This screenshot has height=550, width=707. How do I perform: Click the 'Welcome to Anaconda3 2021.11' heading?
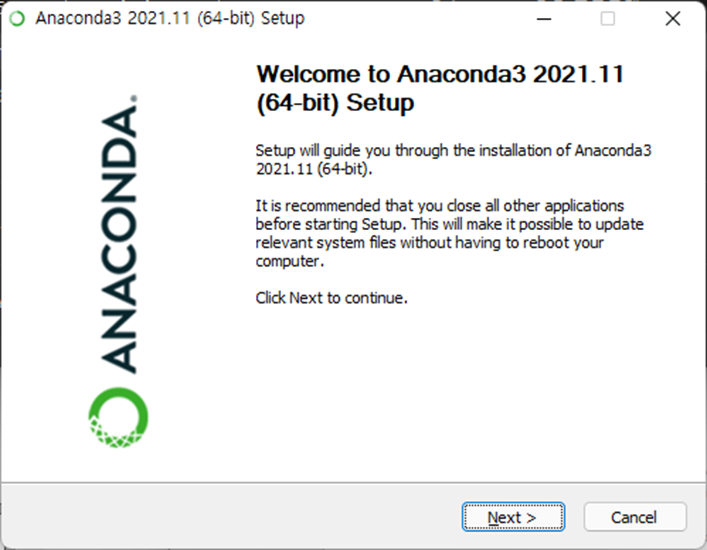click(440, 74)
